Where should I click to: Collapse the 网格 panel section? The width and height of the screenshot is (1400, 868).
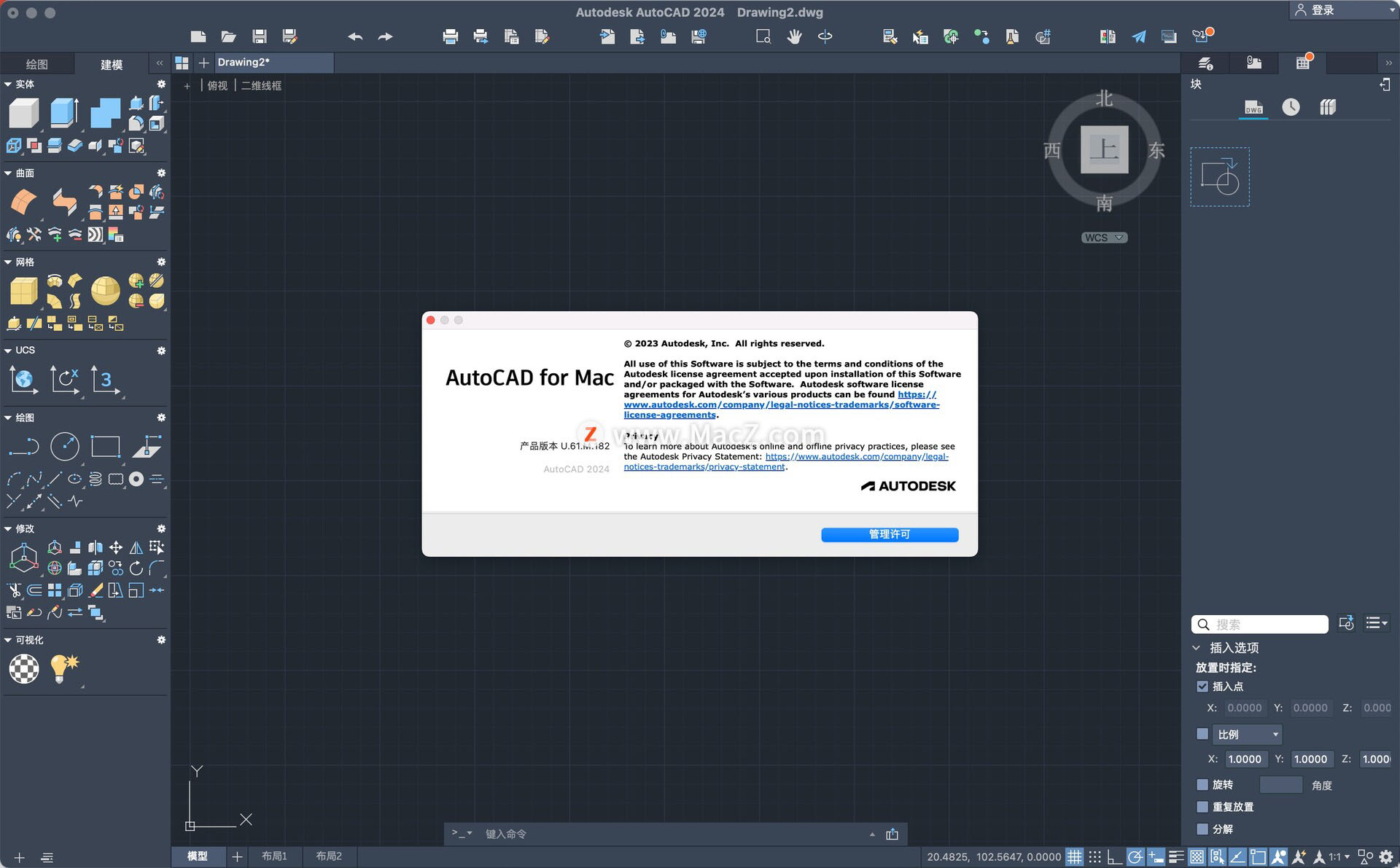[8, 262]
